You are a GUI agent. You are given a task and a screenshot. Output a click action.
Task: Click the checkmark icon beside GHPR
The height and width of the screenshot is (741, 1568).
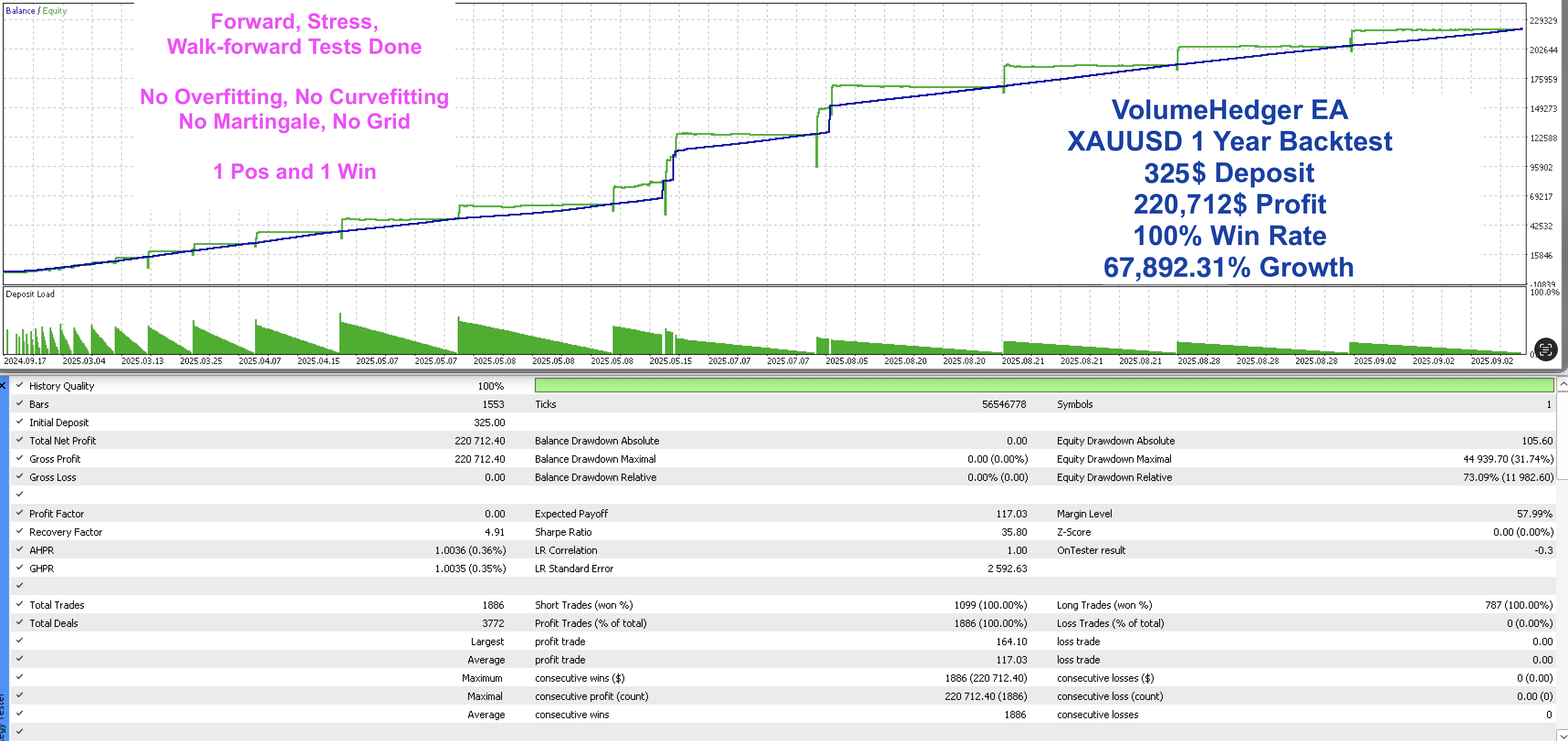(20, 568)
